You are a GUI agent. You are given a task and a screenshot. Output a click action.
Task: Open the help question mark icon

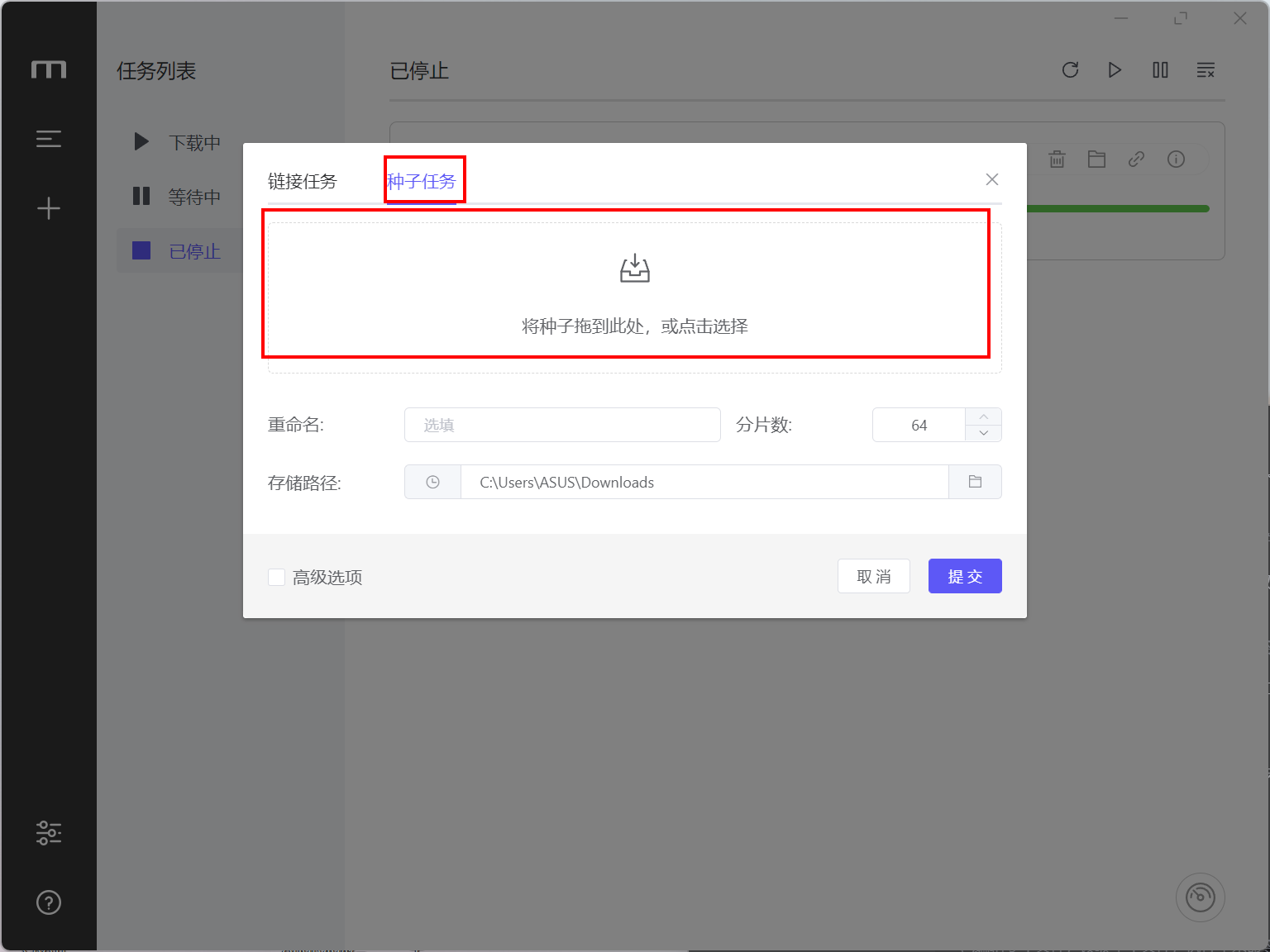49,902
